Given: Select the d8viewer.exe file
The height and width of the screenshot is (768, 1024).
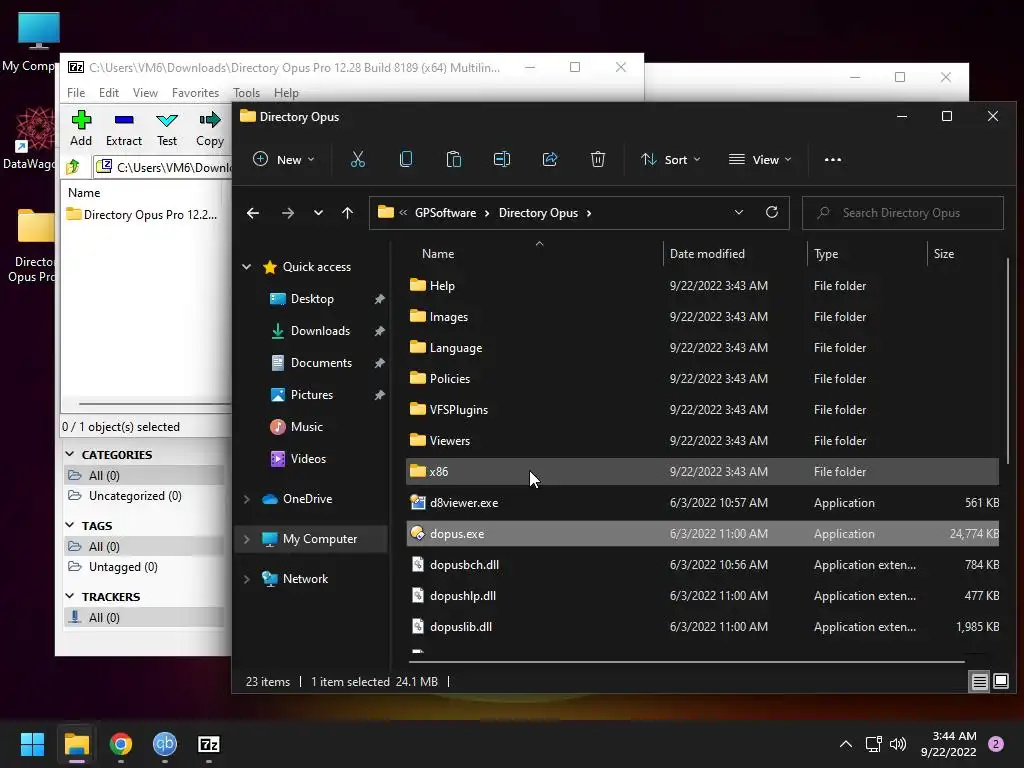Looking at the screenshot, I should [x=464, y=503].
